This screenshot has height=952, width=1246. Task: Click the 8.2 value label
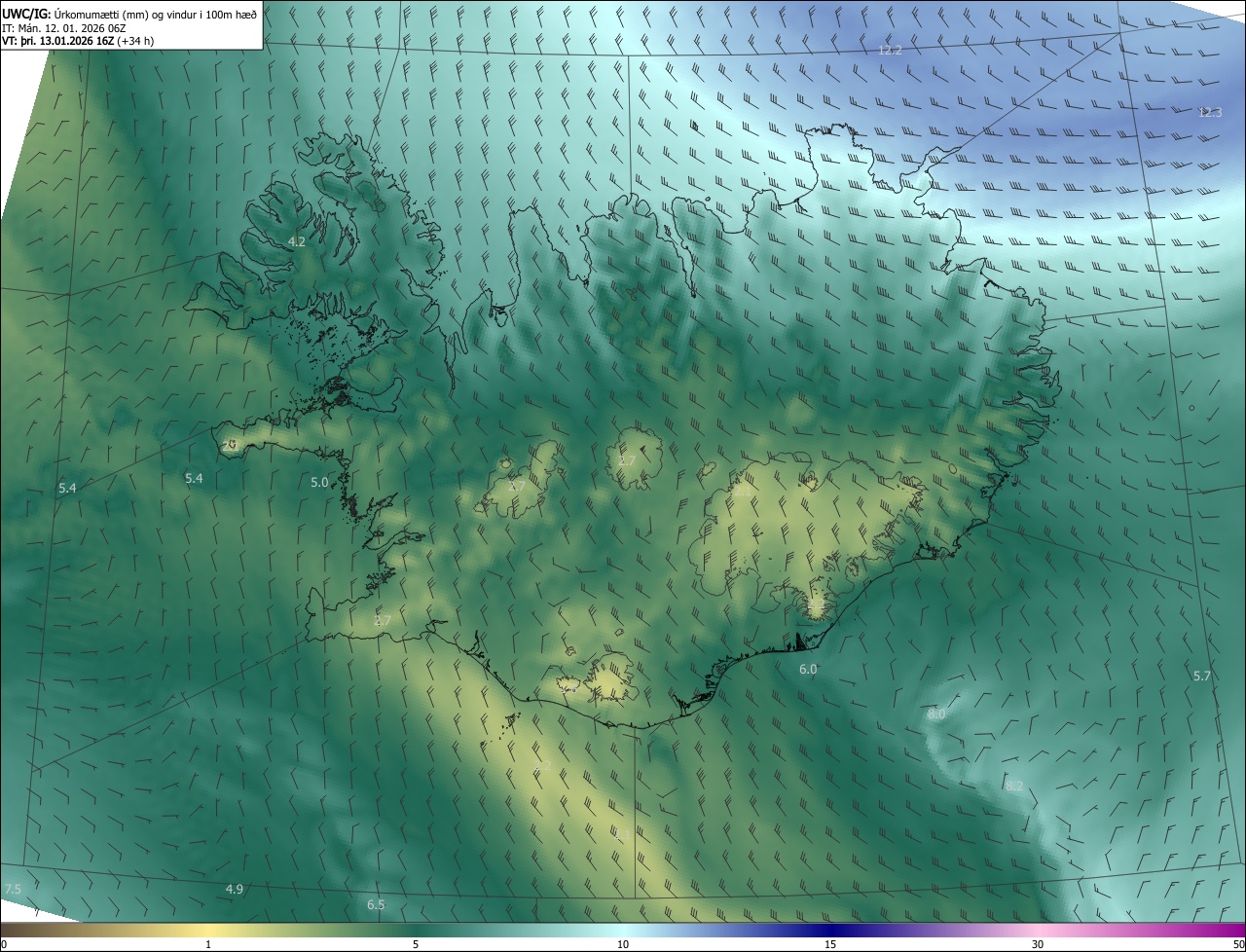pyautogui.click(x=1014, y=786)
